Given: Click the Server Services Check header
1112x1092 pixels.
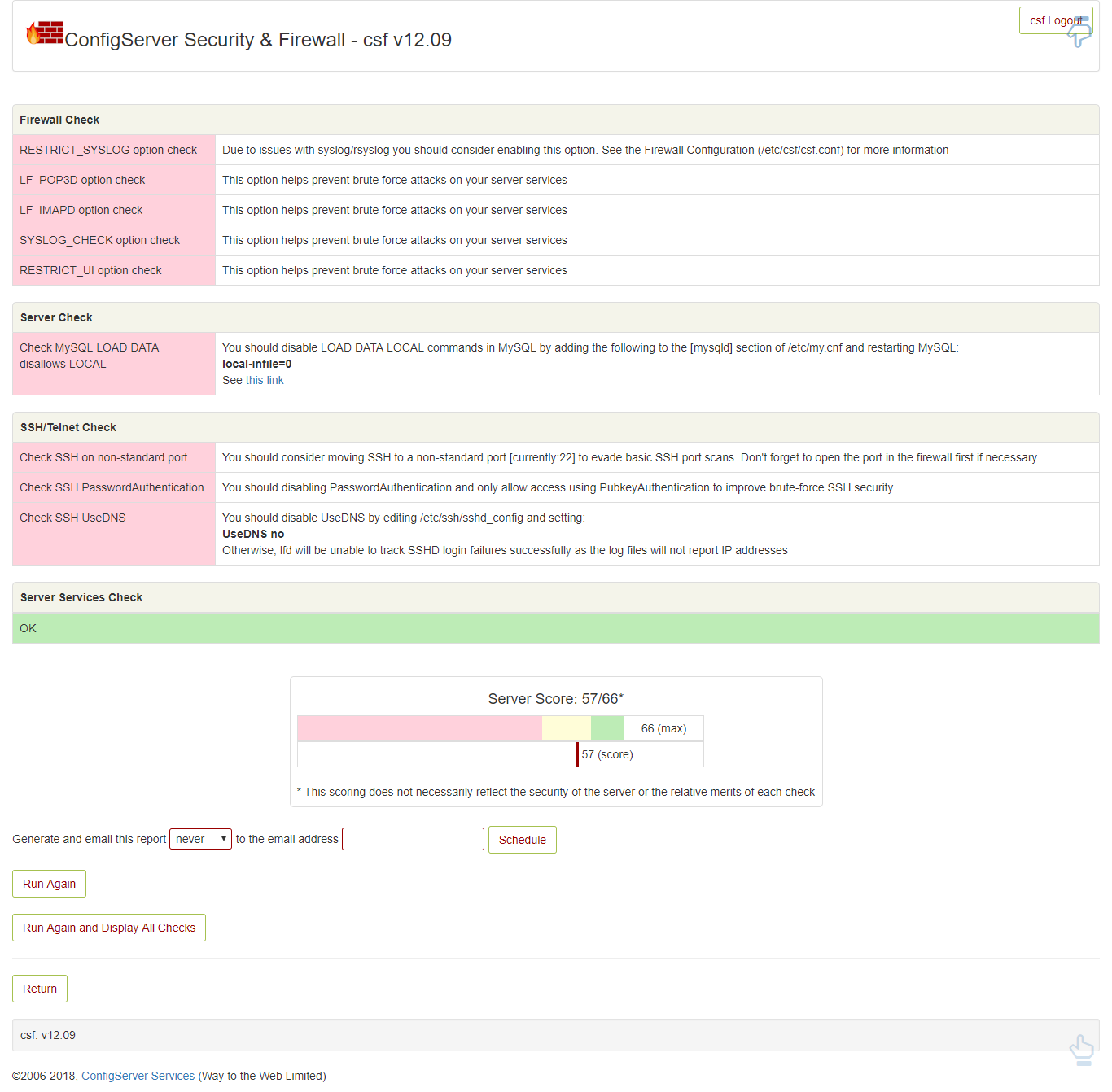Looking at the screenshot, I should click(x=556, y=597).
